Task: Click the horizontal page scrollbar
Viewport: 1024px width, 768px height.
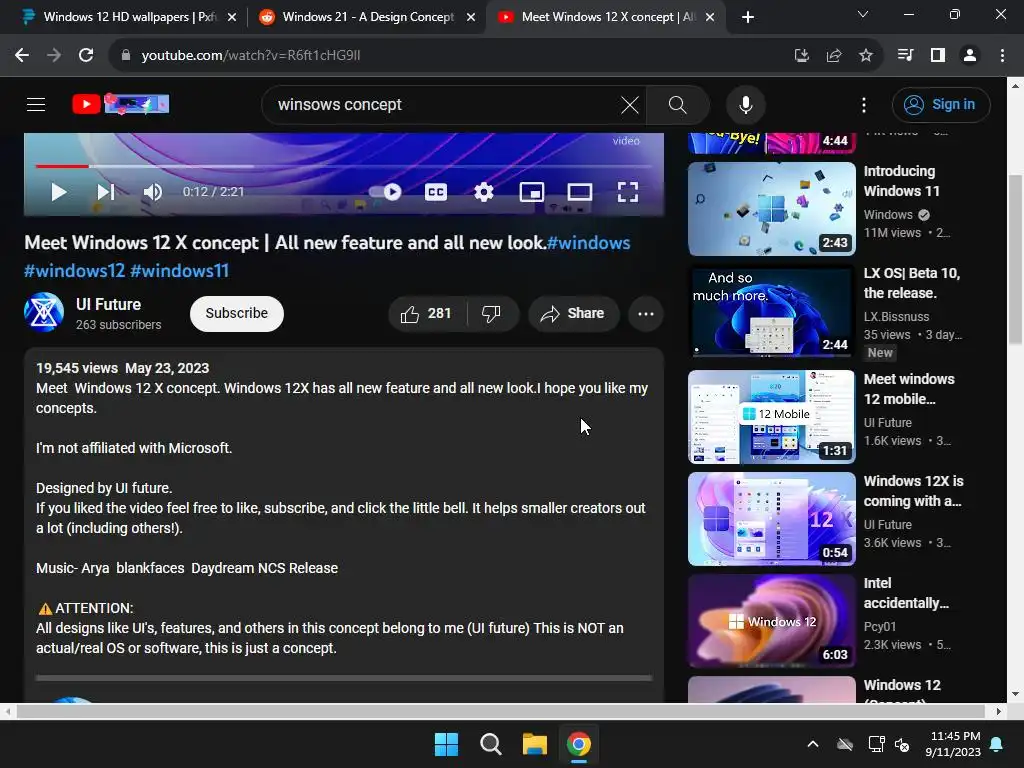Action: [500, 711]
